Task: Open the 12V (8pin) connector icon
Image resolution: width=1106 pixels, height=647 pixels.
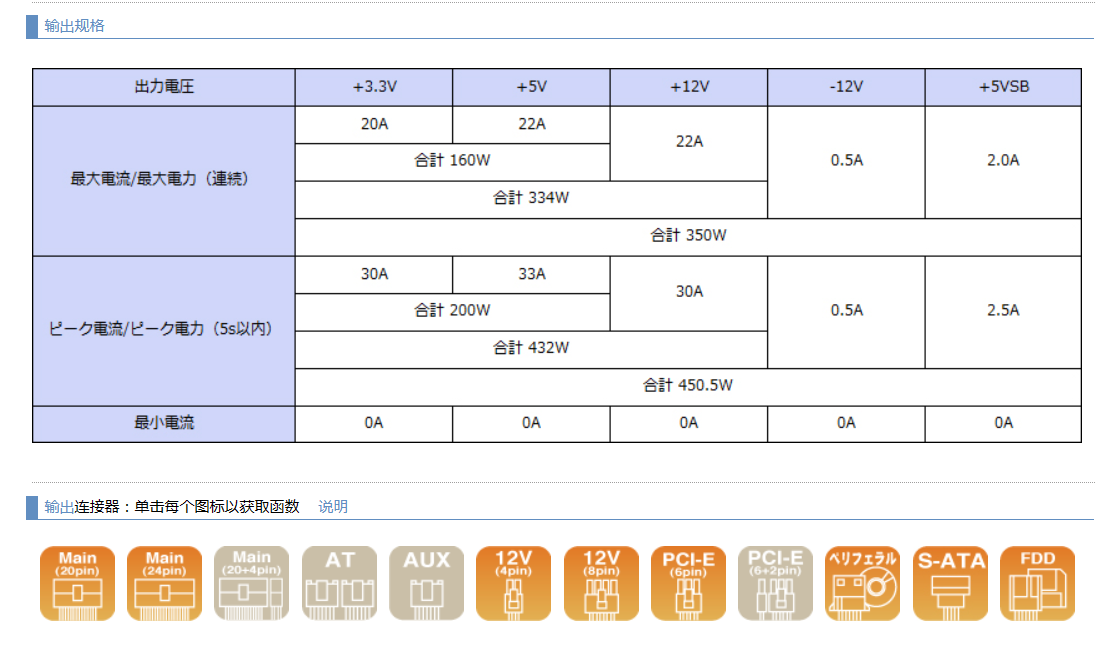Action: 601,583
